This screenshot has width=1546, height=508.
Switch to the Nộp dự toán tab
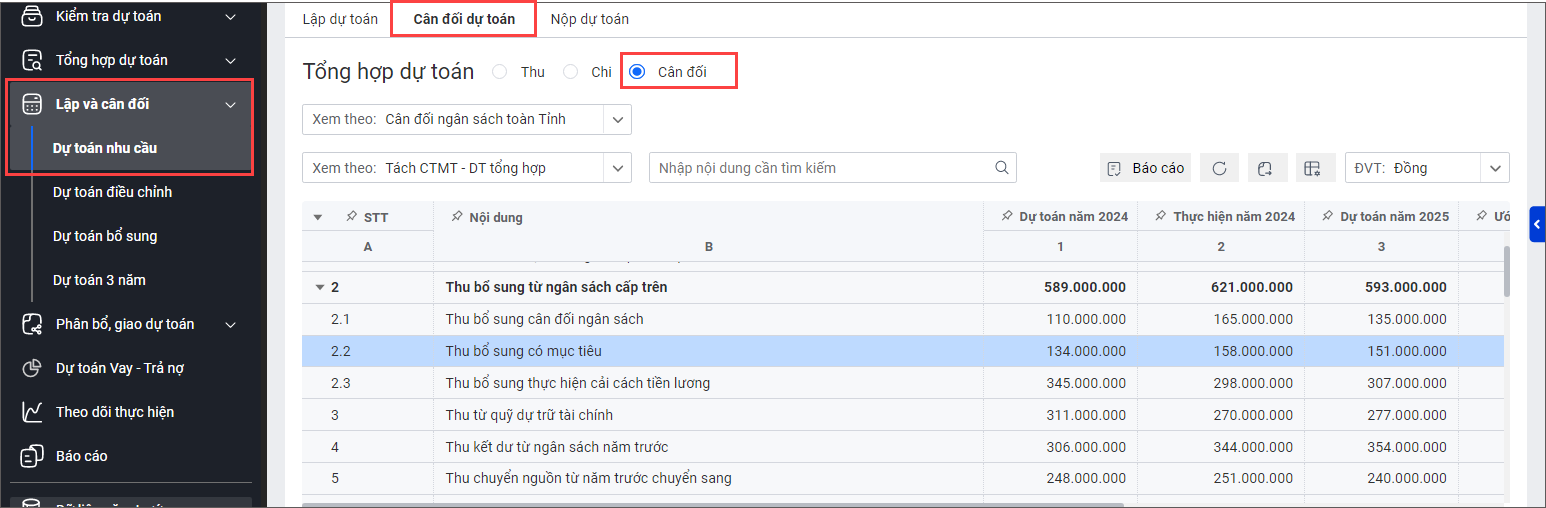[589, 19]
